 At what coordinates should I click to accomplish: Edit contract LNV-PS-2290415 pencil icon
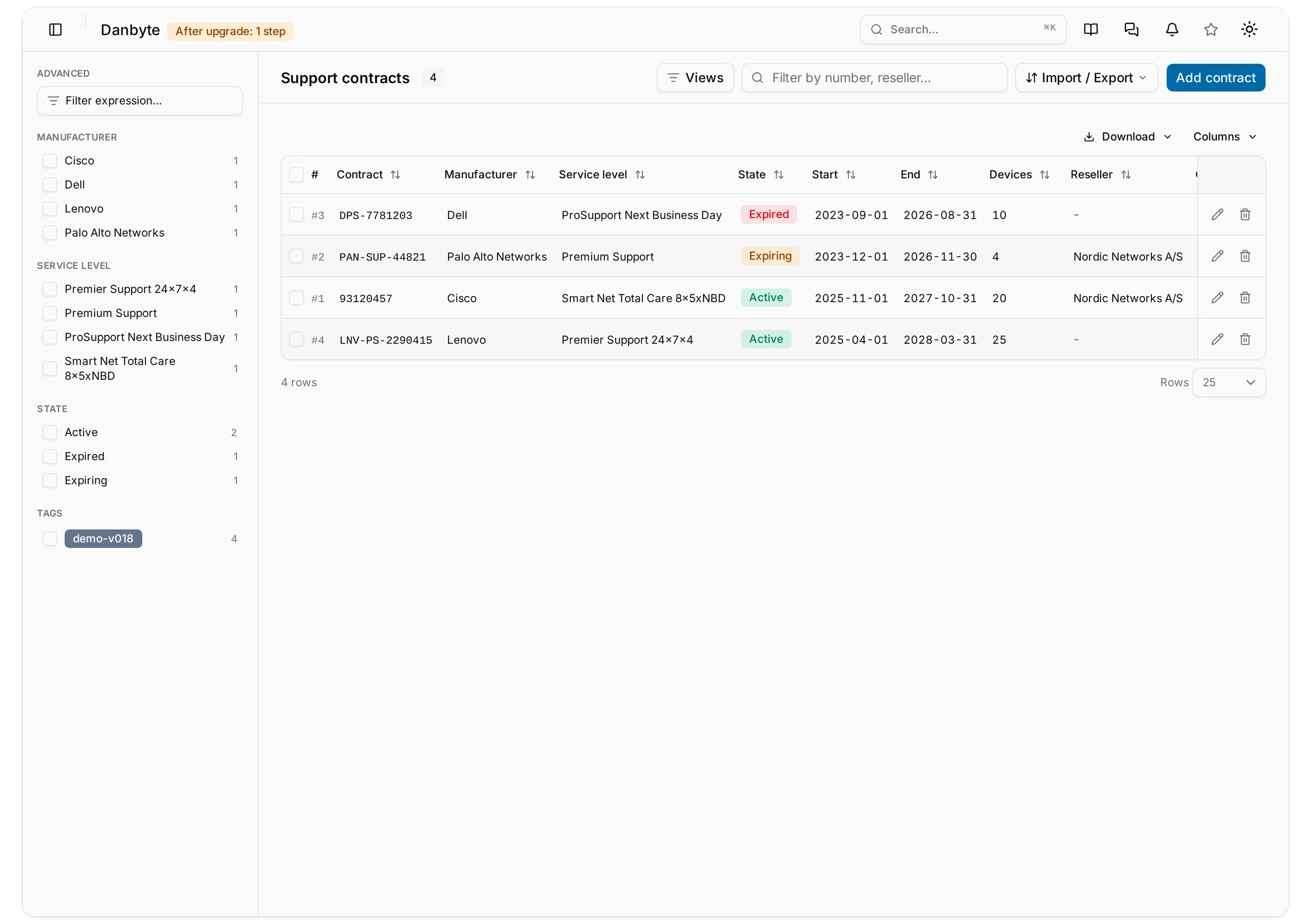(x=1217, y=339)
